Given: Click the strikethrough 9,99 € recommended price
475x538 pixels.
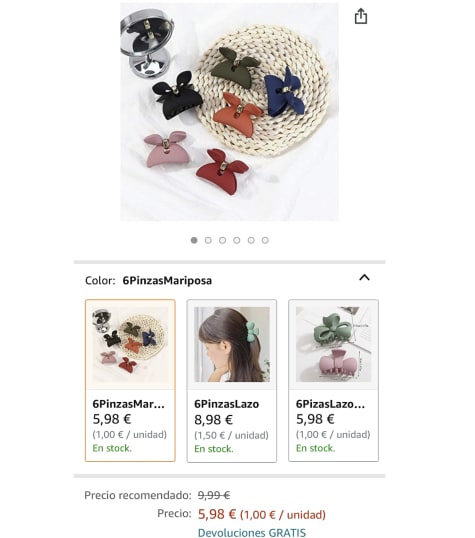Looking at the screenshot, I should [214, 495].
